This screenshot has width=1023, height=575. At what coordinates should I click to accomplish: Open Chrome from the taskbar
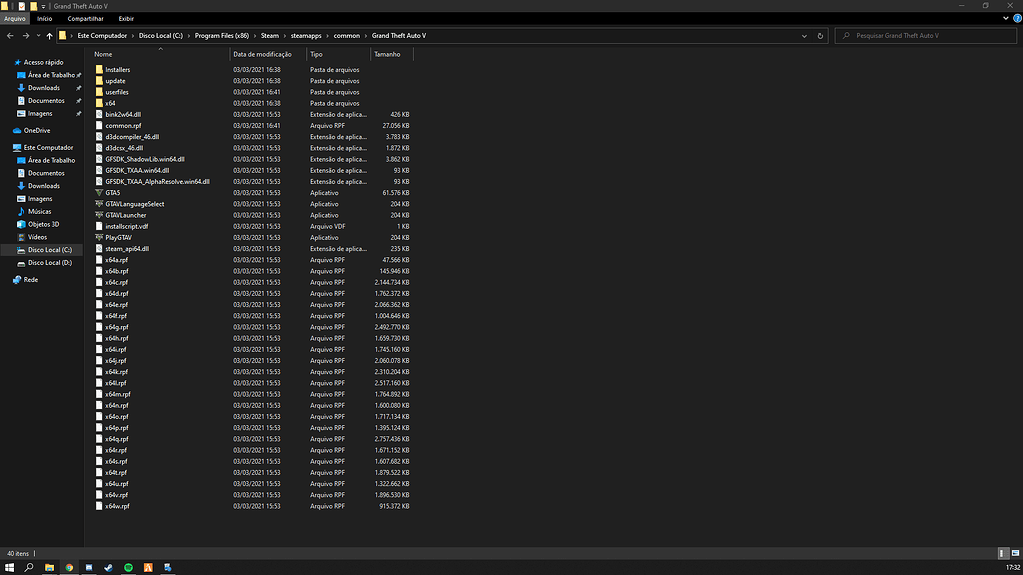tap(69, 567)
